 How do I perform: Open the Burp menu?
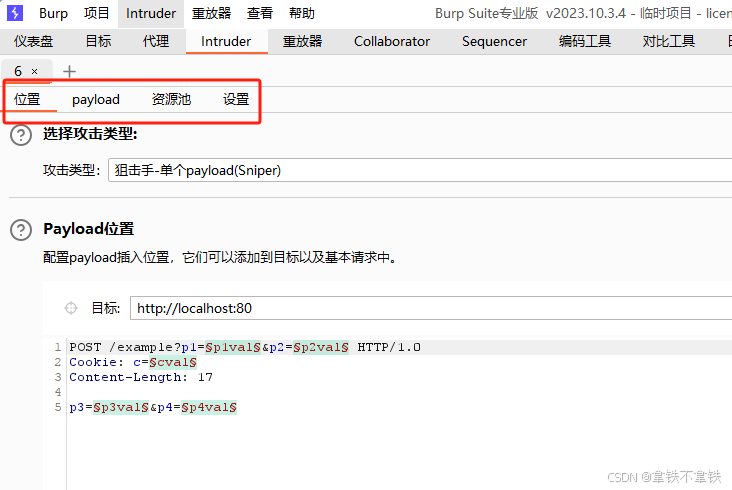(53, 13)
